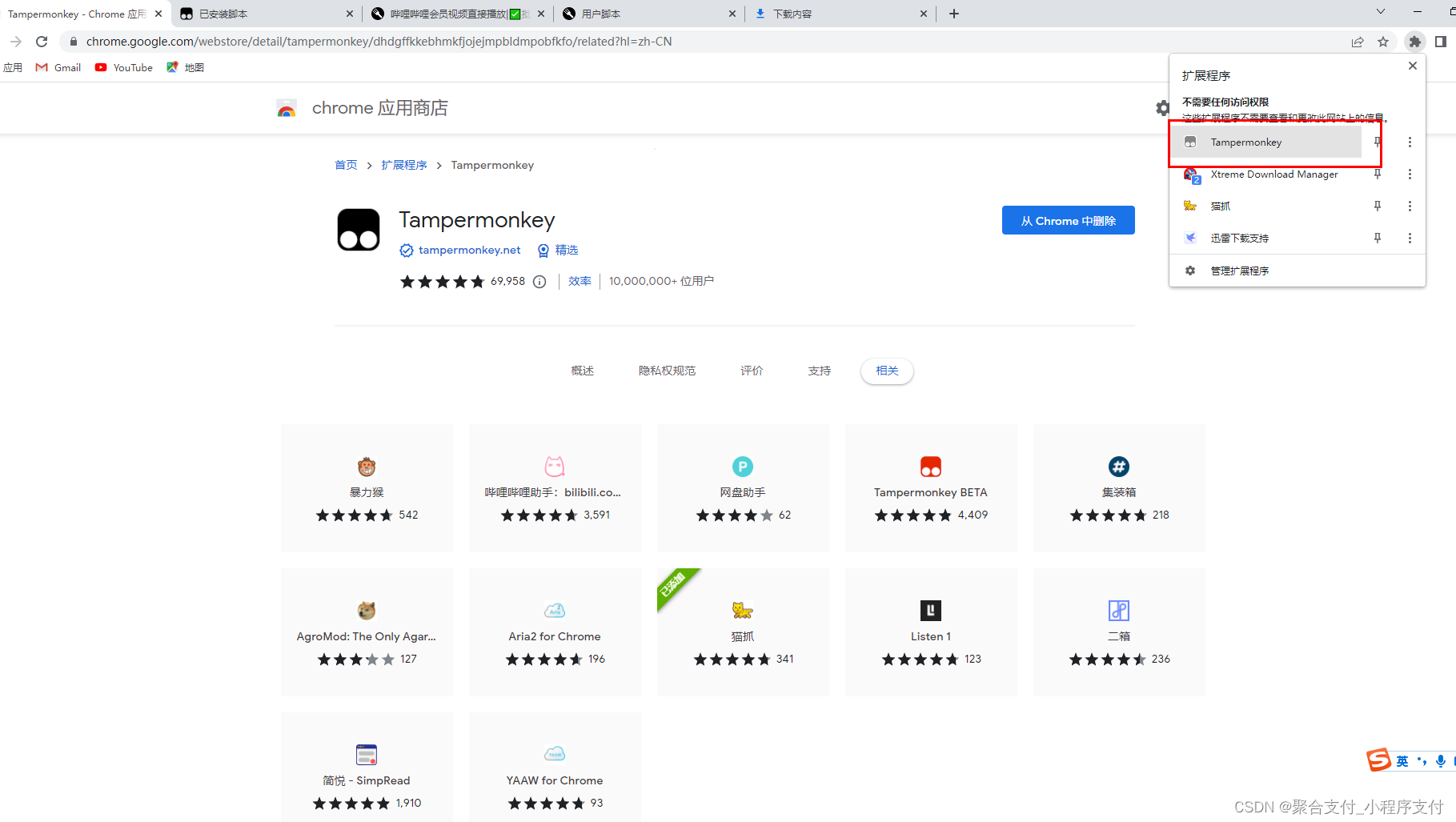Switch to the 支持 section tab
1456x822 pixels.
coord(820,371)
